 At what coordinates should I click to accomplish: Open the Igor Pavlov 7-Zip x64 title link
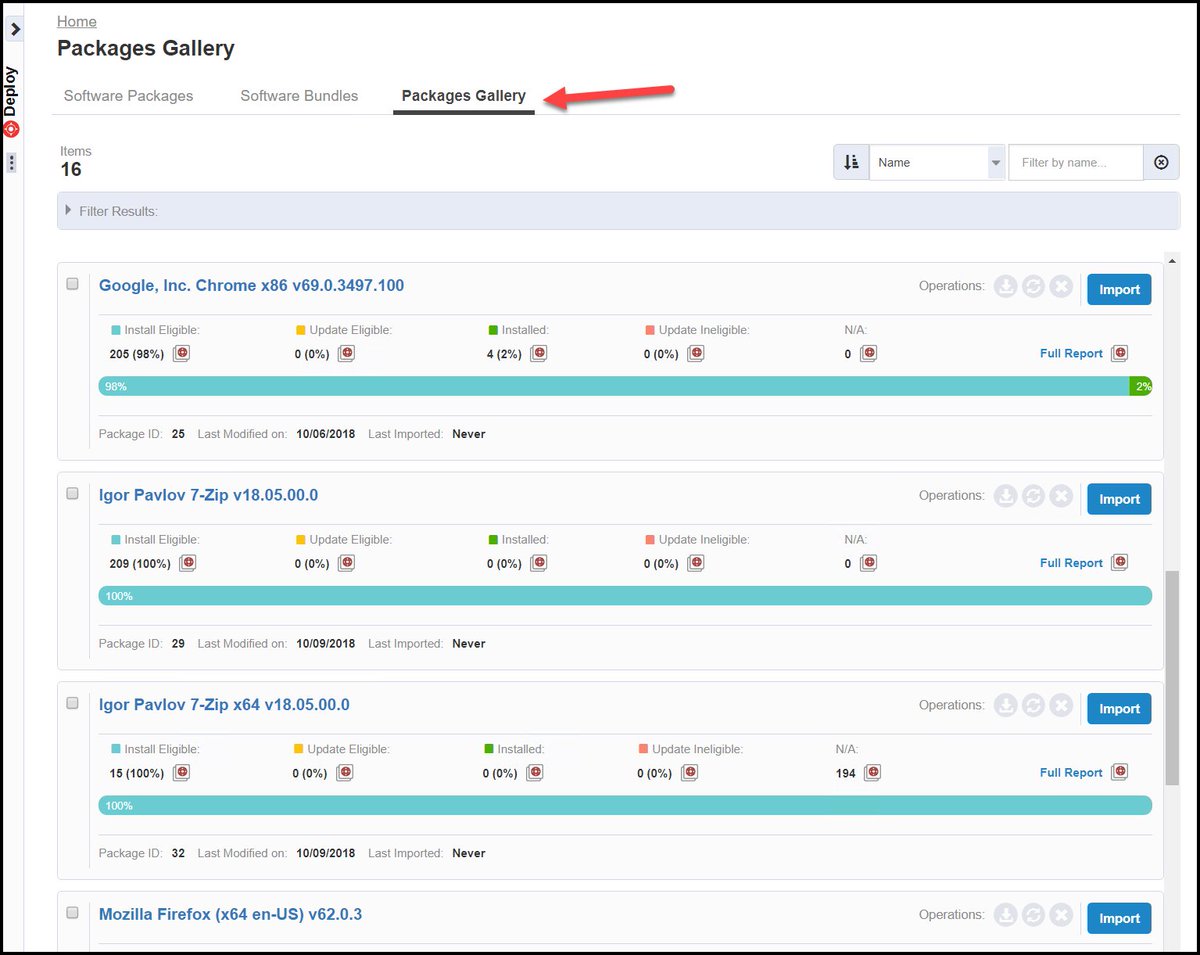click(x=224, y=705)
